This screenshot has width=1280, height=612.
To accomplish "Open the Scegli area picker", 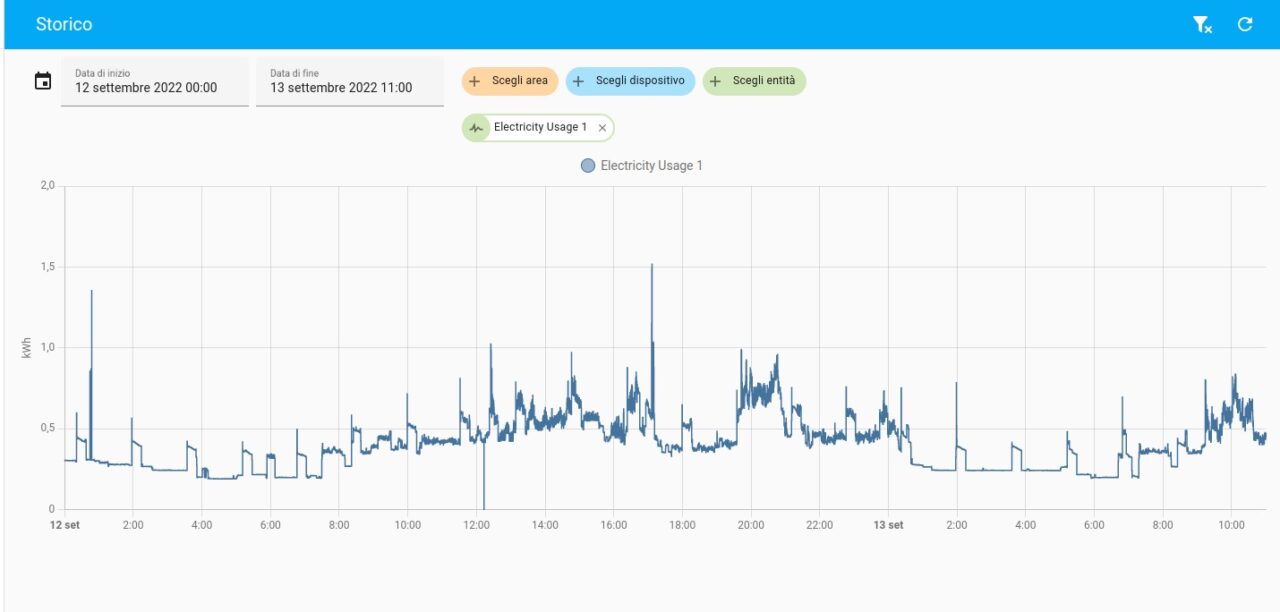I will pyautogui.click(x=519, y=81).
